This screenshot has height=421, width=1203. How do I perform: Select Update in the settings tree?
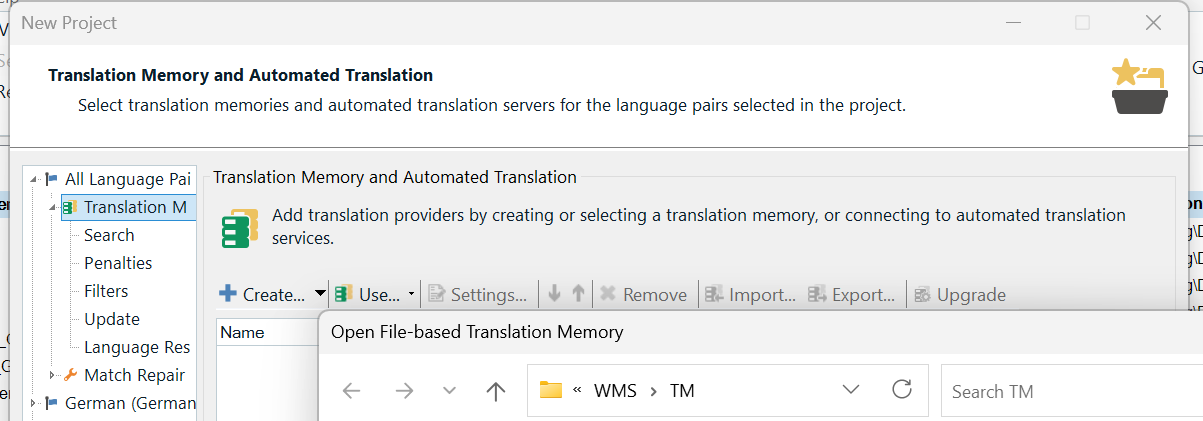pos(112,319)
